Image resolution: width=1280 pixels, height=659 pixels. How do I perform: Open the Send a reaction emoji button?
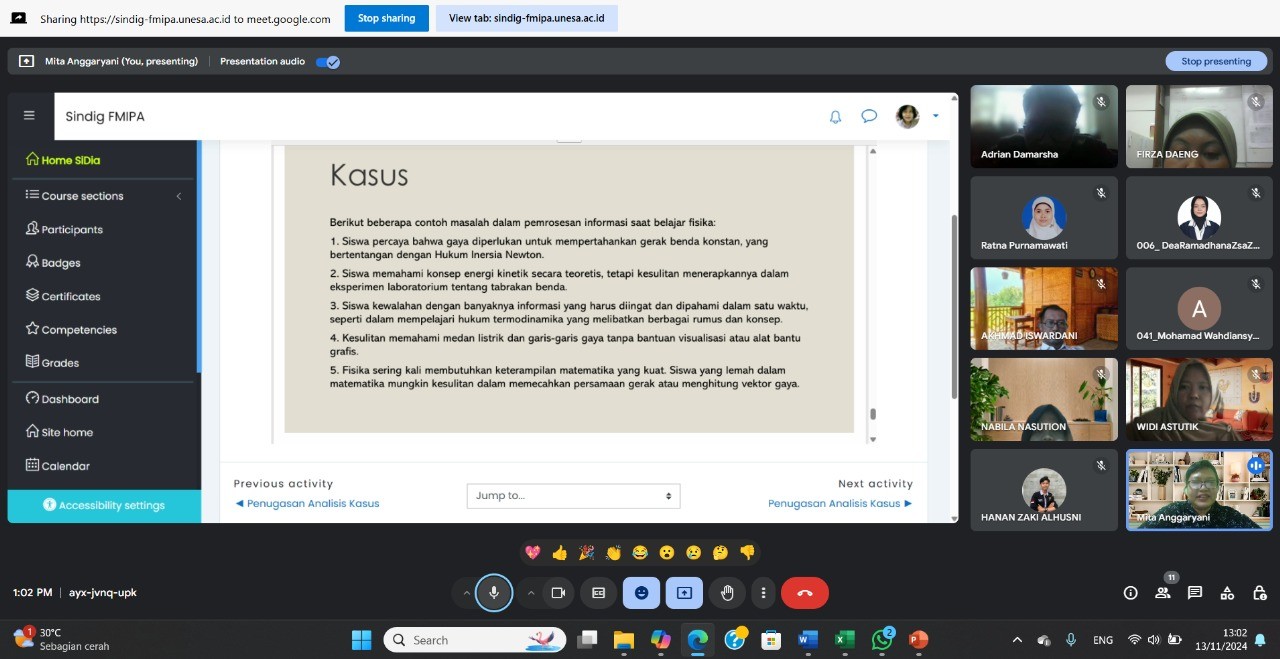[641, 593]
